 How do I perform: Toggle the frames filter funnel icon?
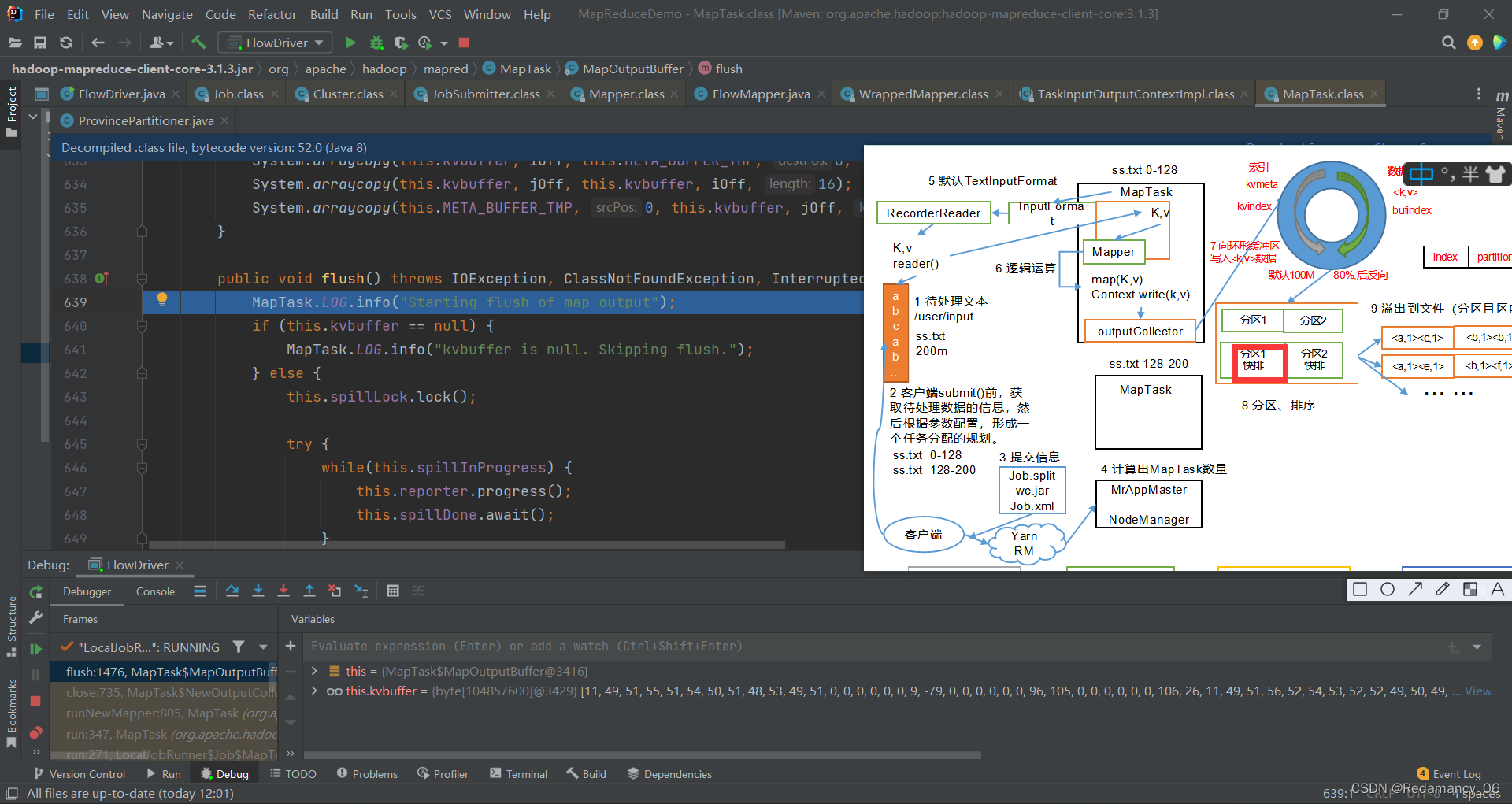239,647
